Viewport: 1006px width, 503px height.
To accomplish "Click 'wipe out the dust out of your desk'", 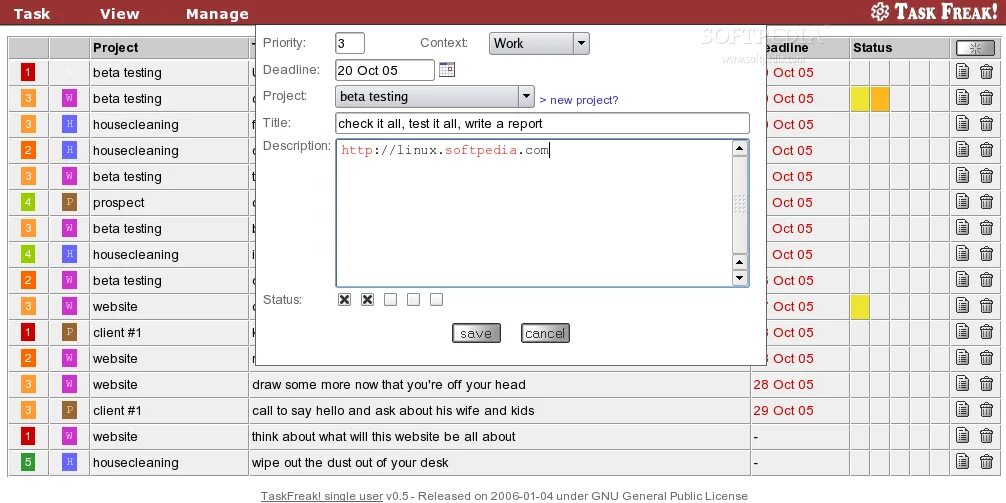I will 350,463.
